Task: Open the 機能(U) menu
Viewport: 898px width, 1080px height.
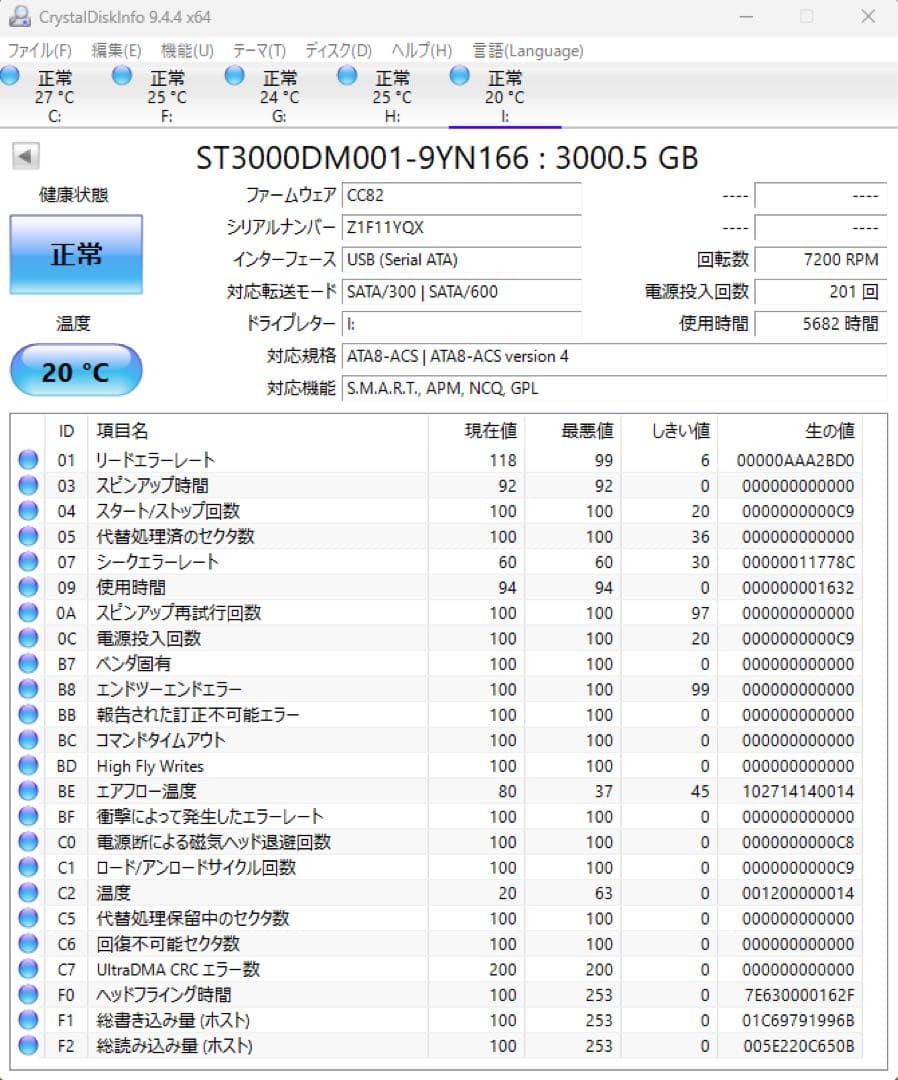Action: point(187,50)
